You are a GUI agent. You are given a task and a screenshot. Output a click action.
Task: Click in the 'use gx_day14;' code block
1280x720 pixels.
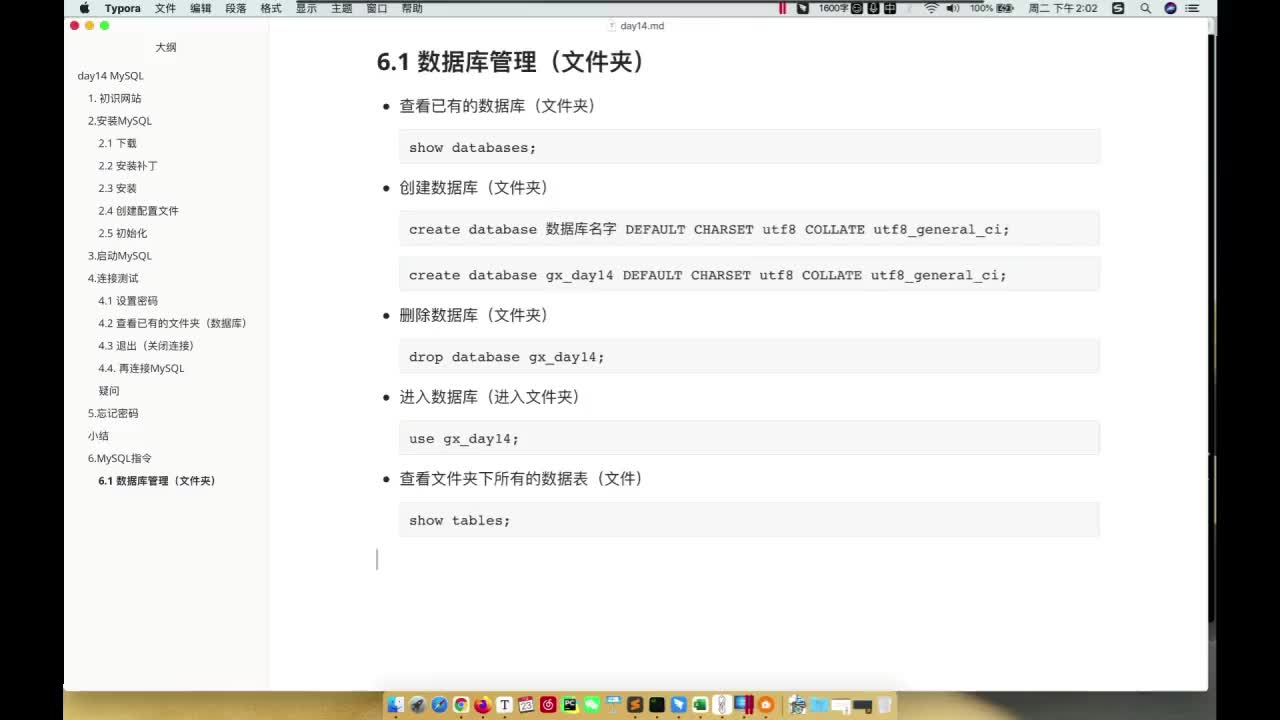coord(749,438)
